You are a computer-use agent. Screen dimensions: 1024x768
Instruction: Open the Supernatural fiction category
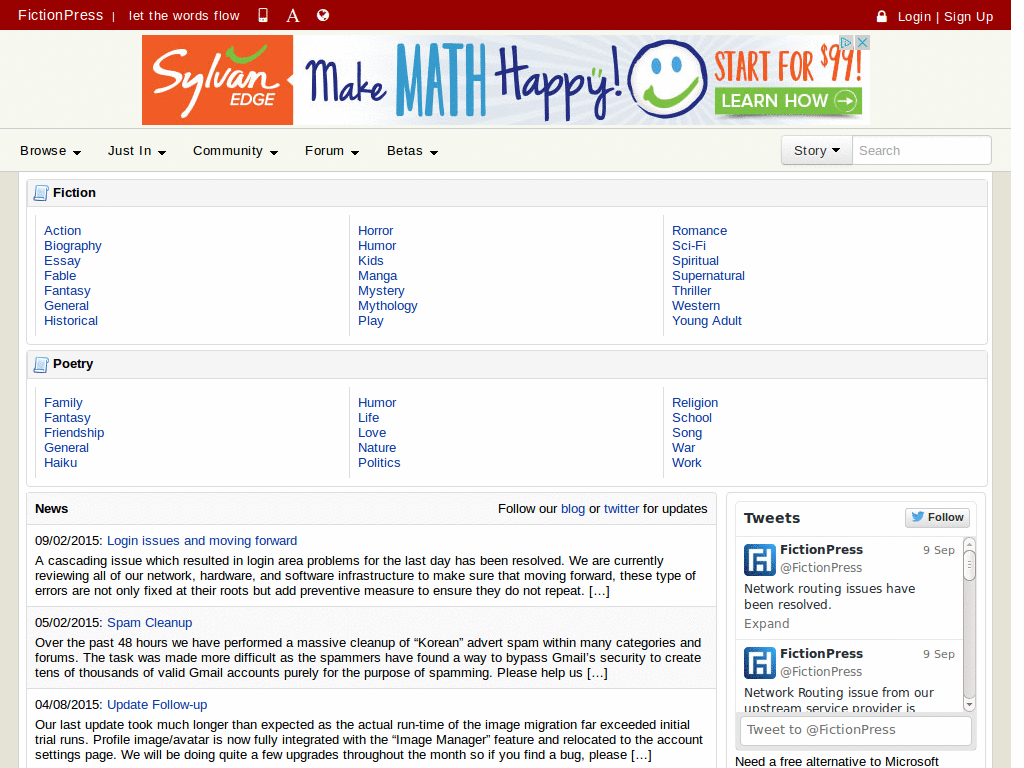click(709, 276)
